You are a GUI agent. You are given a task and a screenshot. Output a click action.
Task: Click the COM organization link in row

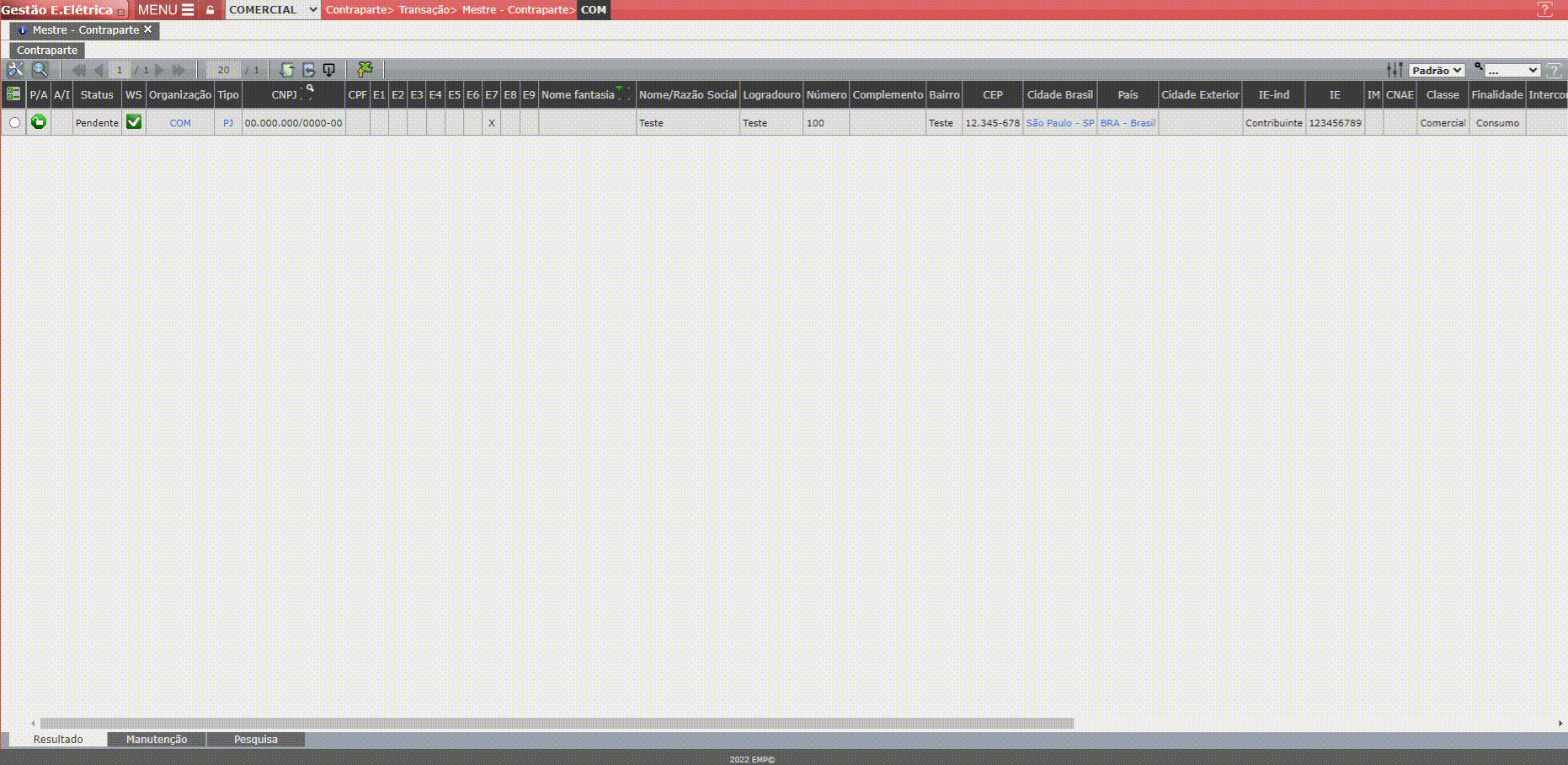(x=180, y=123)
